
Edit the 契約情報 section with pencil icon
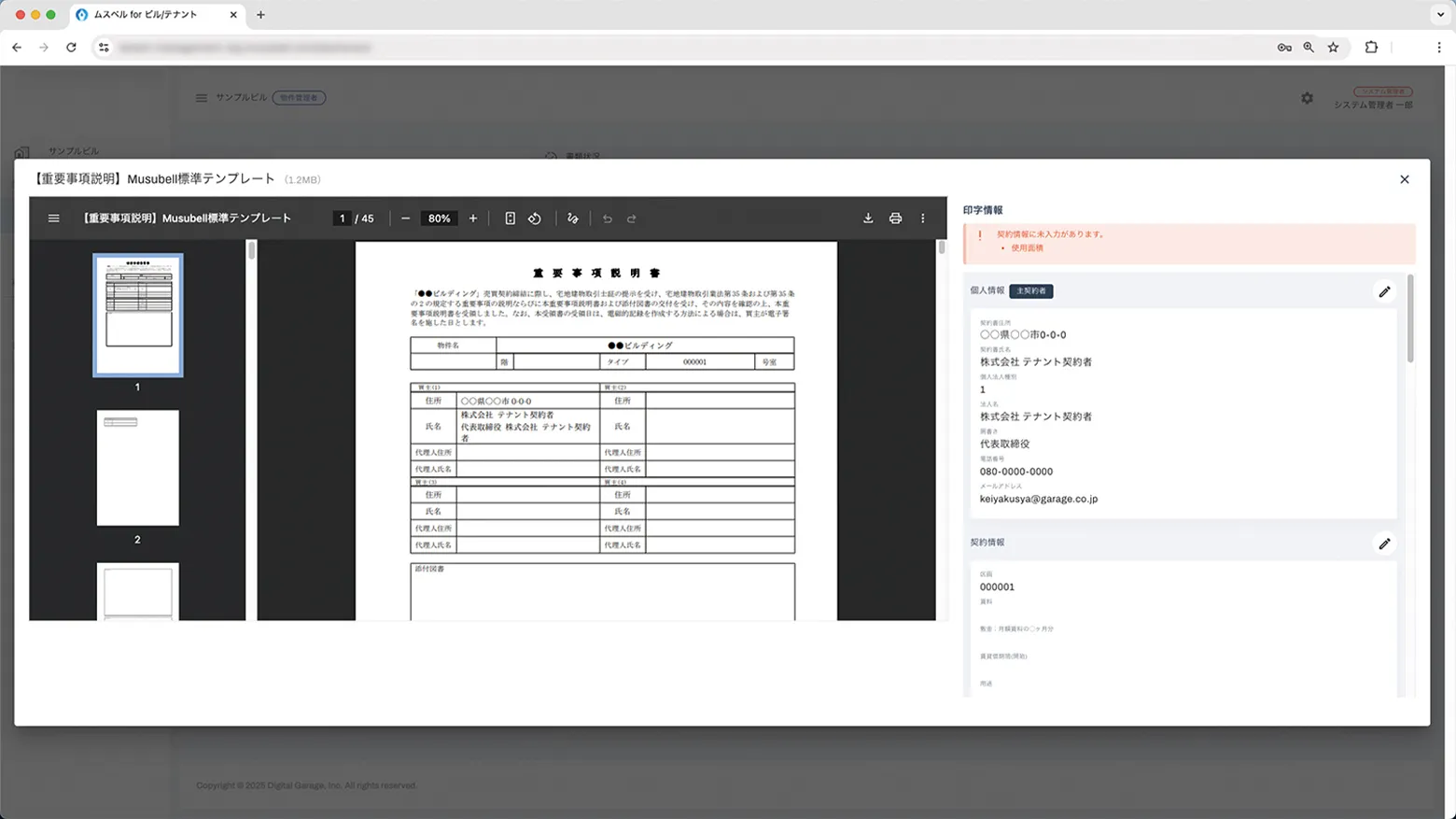[x=1384, y=544]
